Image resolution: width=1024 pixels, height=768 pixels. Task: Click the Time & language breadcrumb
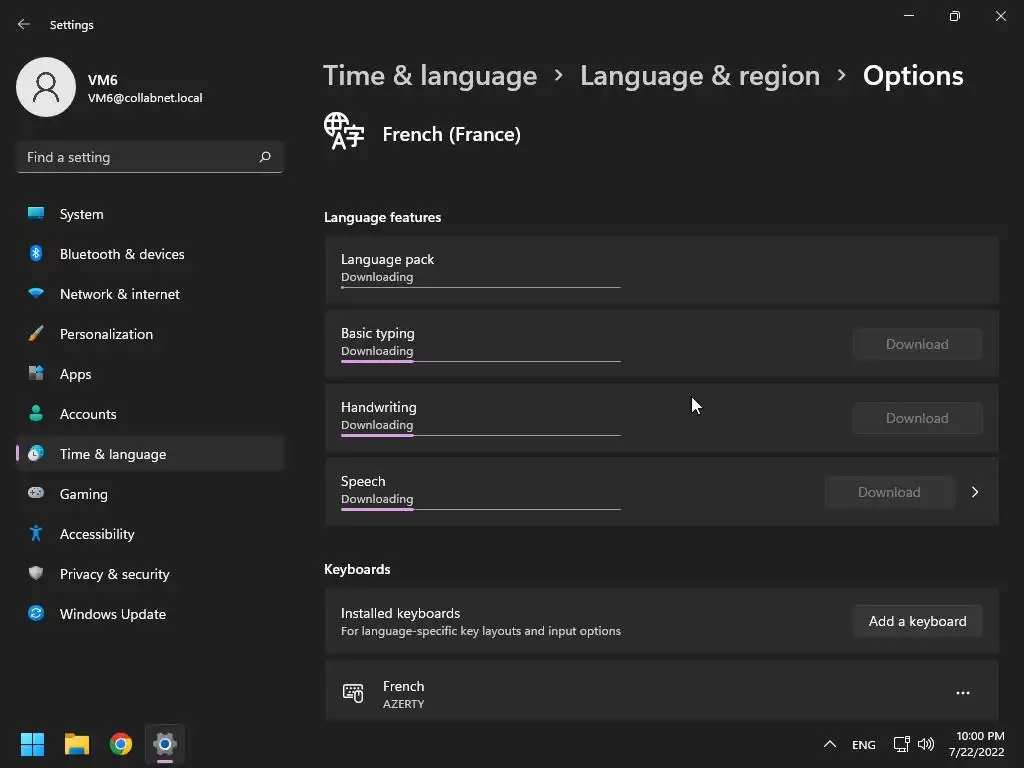(x=430, y=76)
